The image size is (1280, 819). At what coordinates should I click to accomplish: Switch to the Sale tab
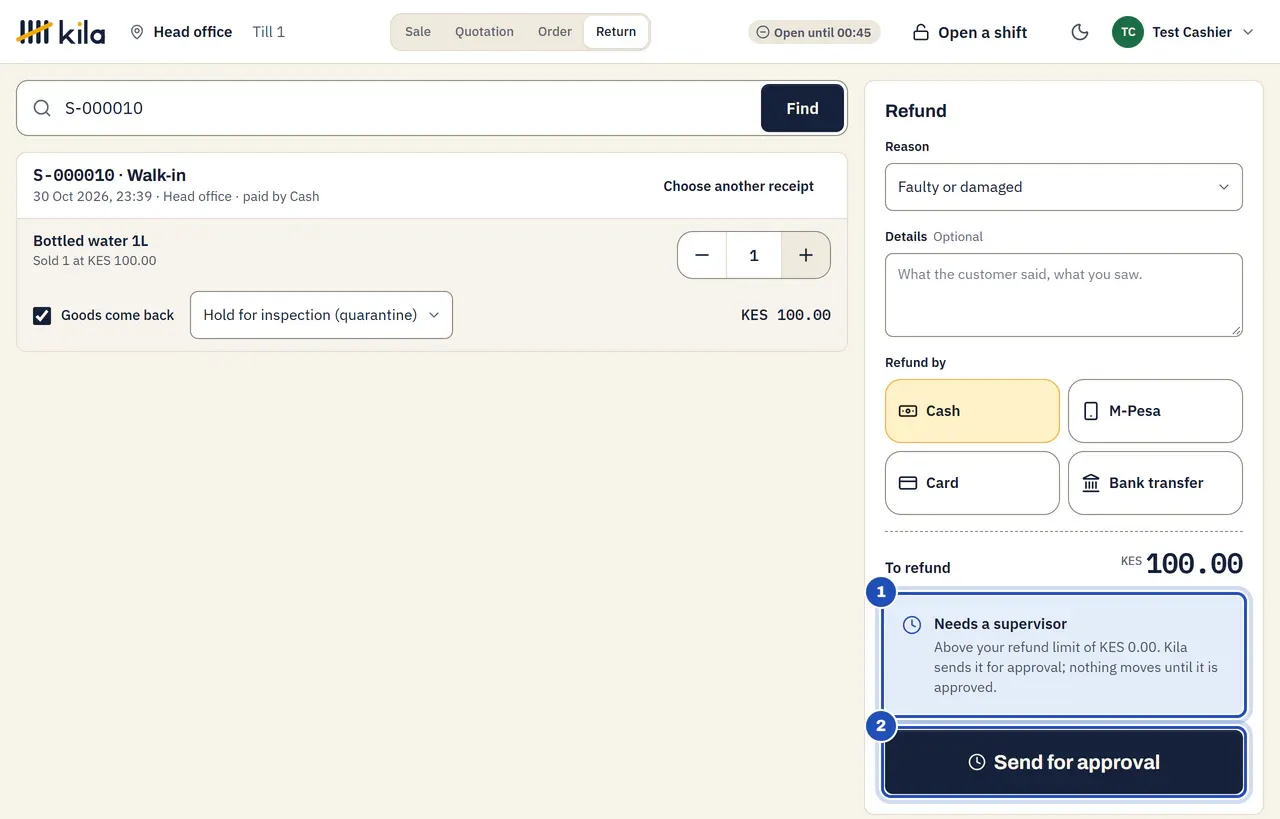tap(418, 32)
